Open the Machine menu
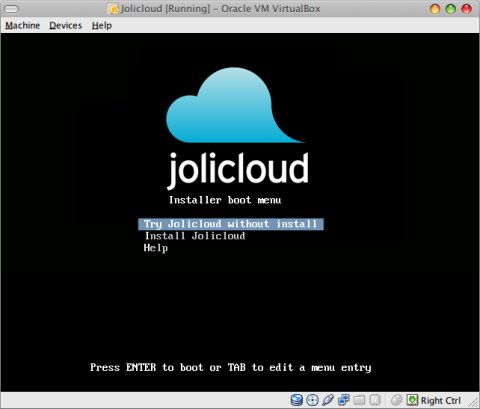Image resolution: width=480 pixels, height=409 pixels. point(22,25)
